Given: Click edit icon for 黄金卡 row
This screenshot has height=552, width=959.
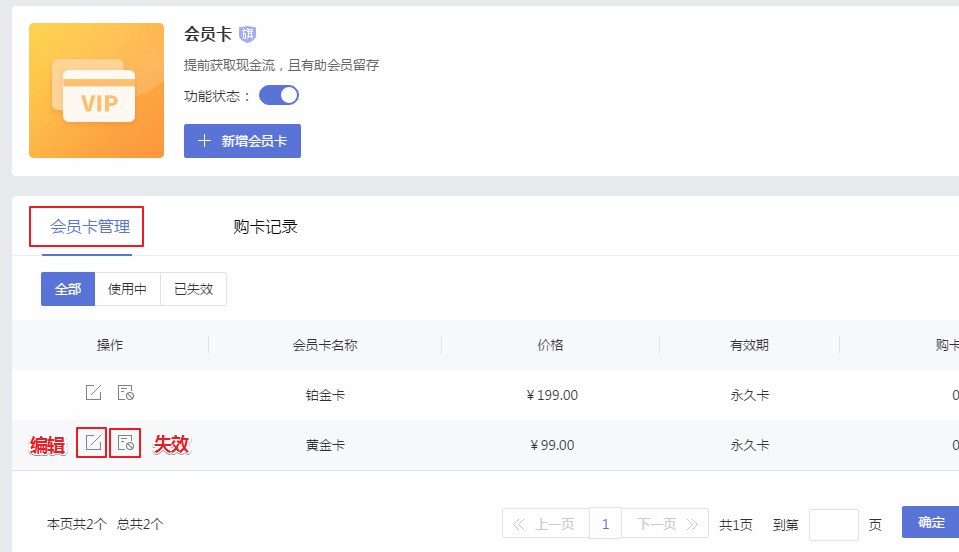Looking at the screenshot, I should (x=93, y=443).
